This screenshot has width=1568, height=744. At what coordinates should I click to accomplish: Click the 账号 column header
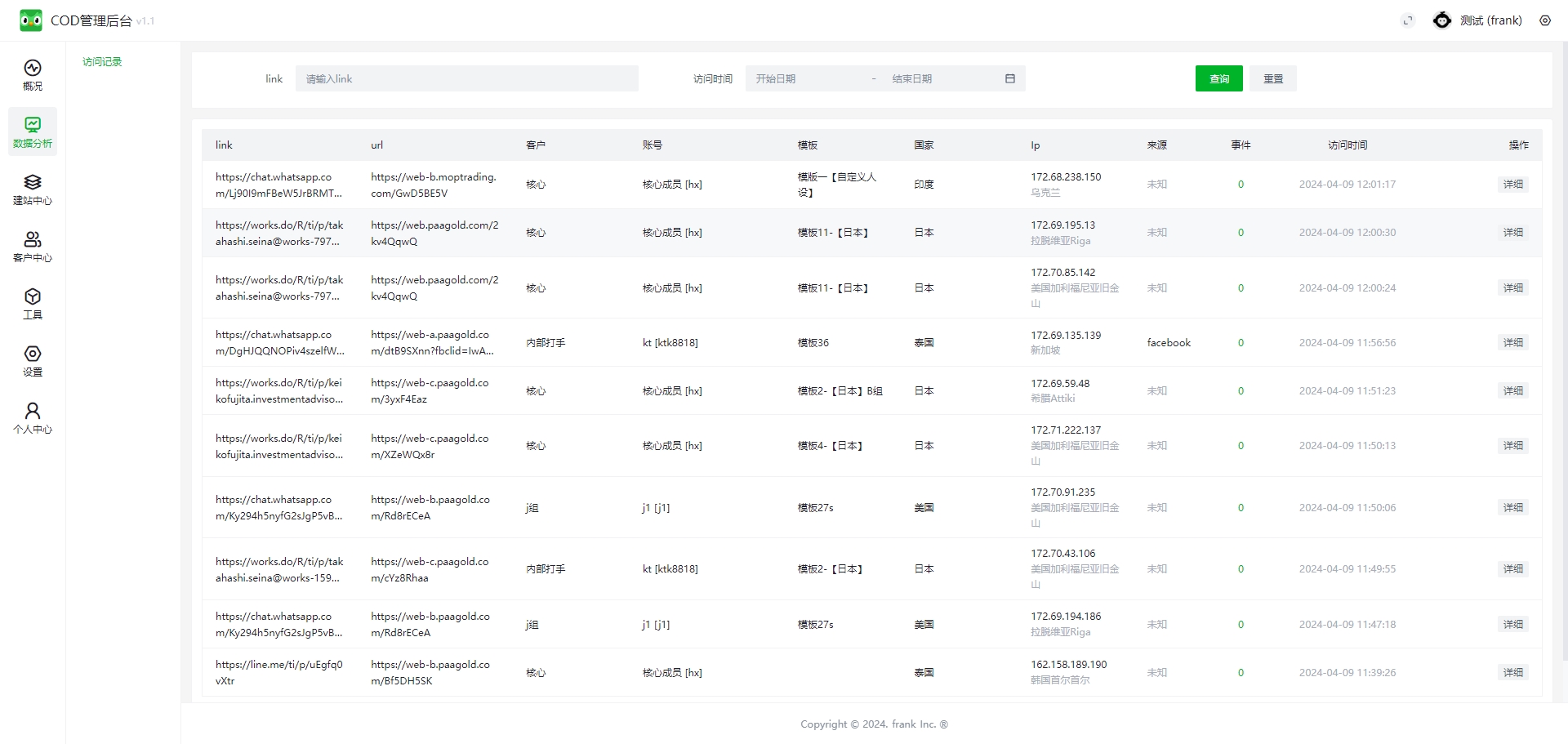[653, 145]
